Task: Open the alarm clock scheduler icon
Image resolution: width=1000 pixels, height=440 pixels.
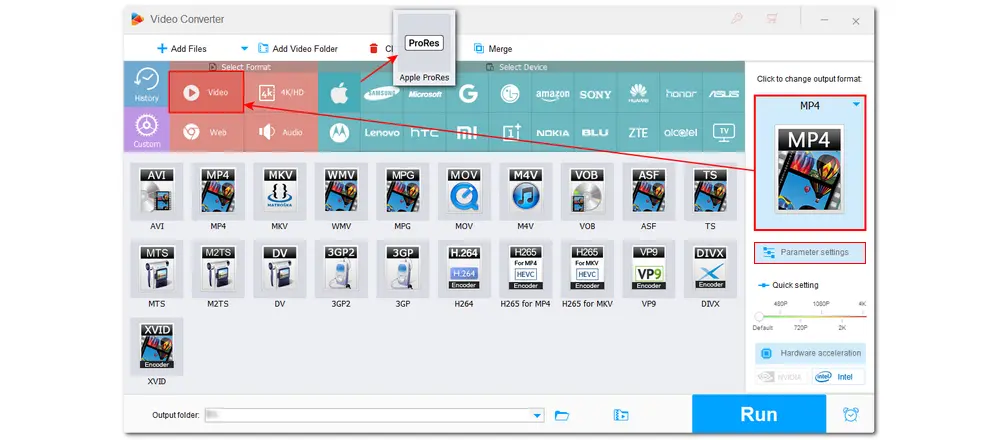Action: [850, 414]
